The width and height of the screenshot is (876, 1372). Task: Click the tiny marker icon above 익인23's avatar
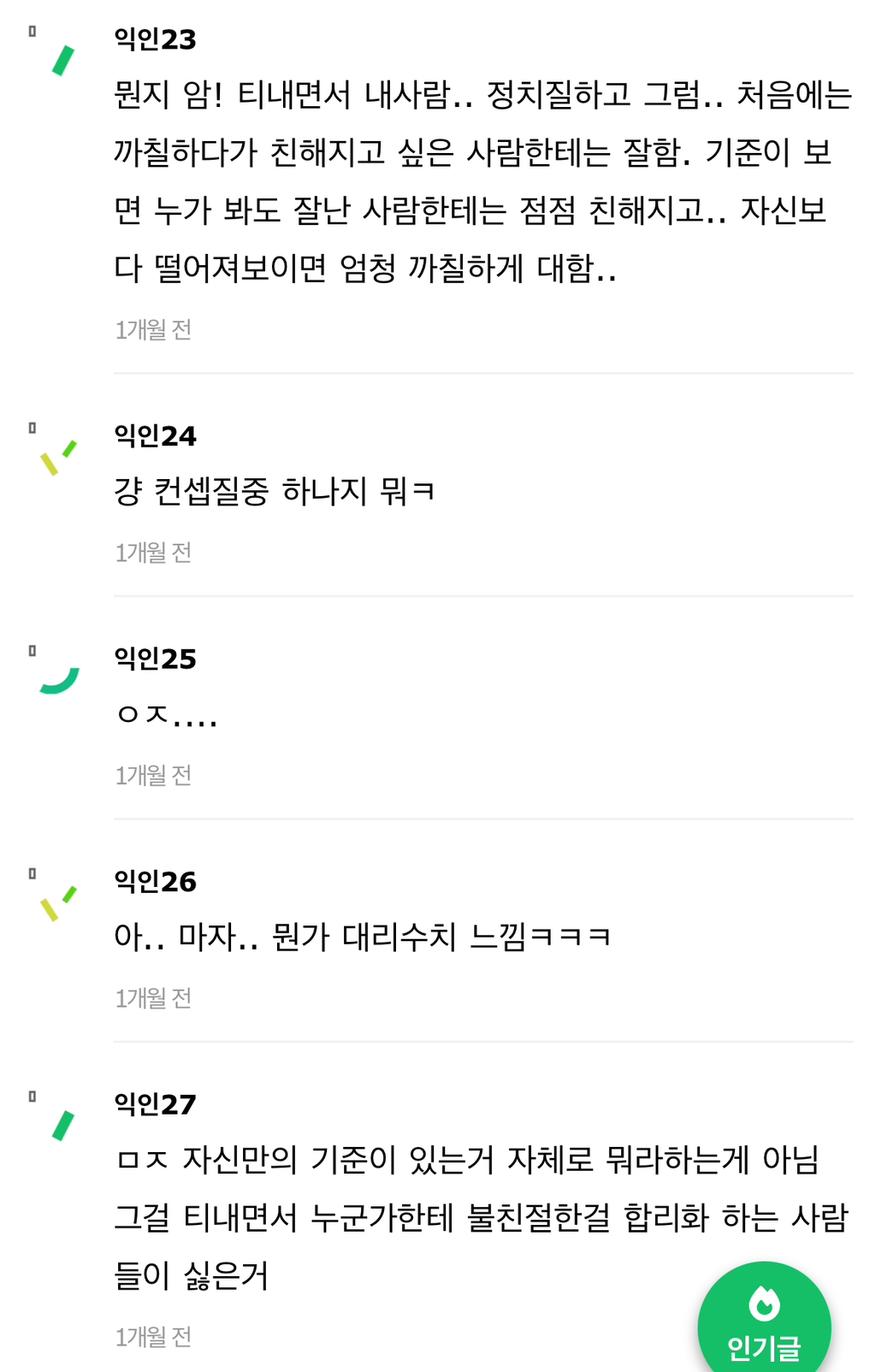(x=33, y=32)
